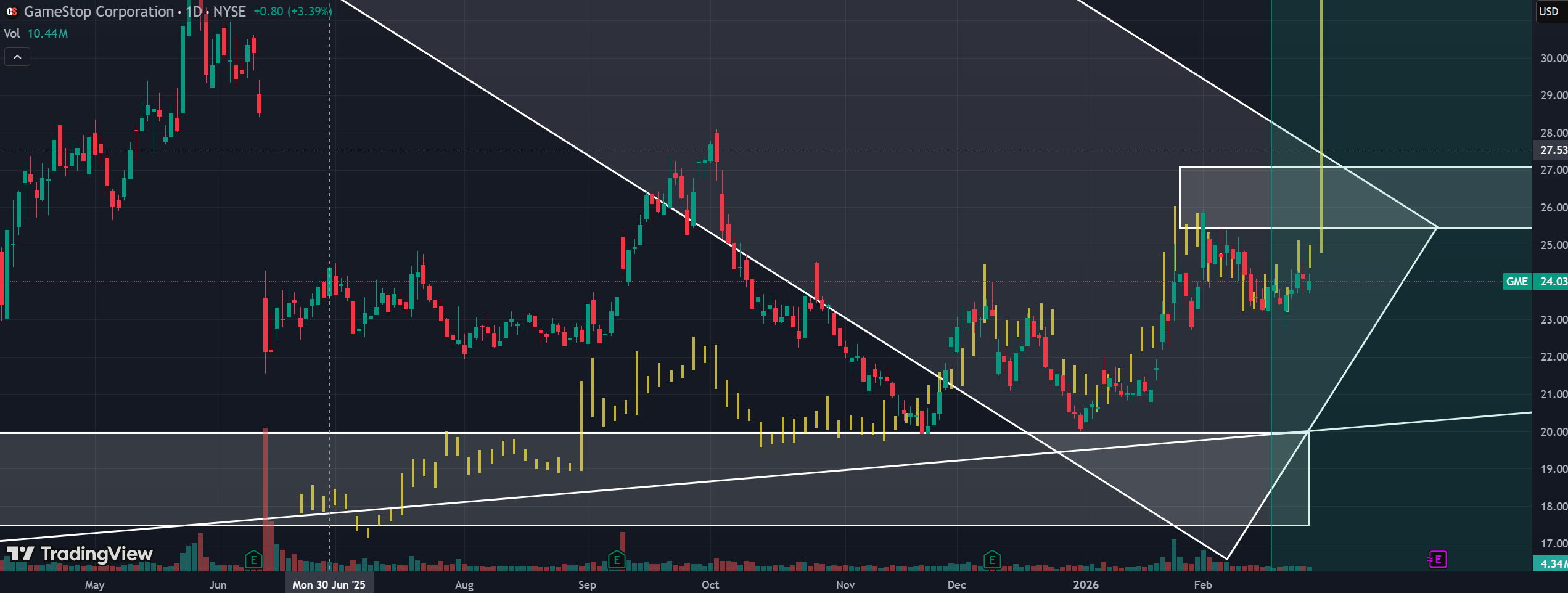Click the Feb label on the time axis
Viewport: 1568px width, 593px height.
tap(1203, 585)
